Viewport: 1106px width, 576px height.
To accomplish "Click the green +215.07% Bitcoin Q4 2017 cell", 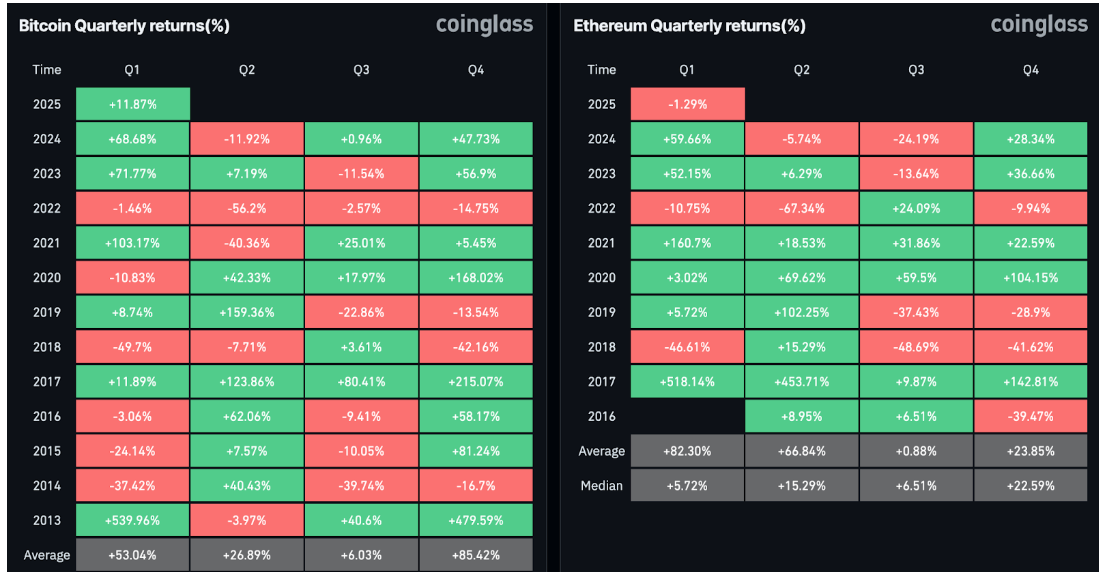I will pos(476,382).
